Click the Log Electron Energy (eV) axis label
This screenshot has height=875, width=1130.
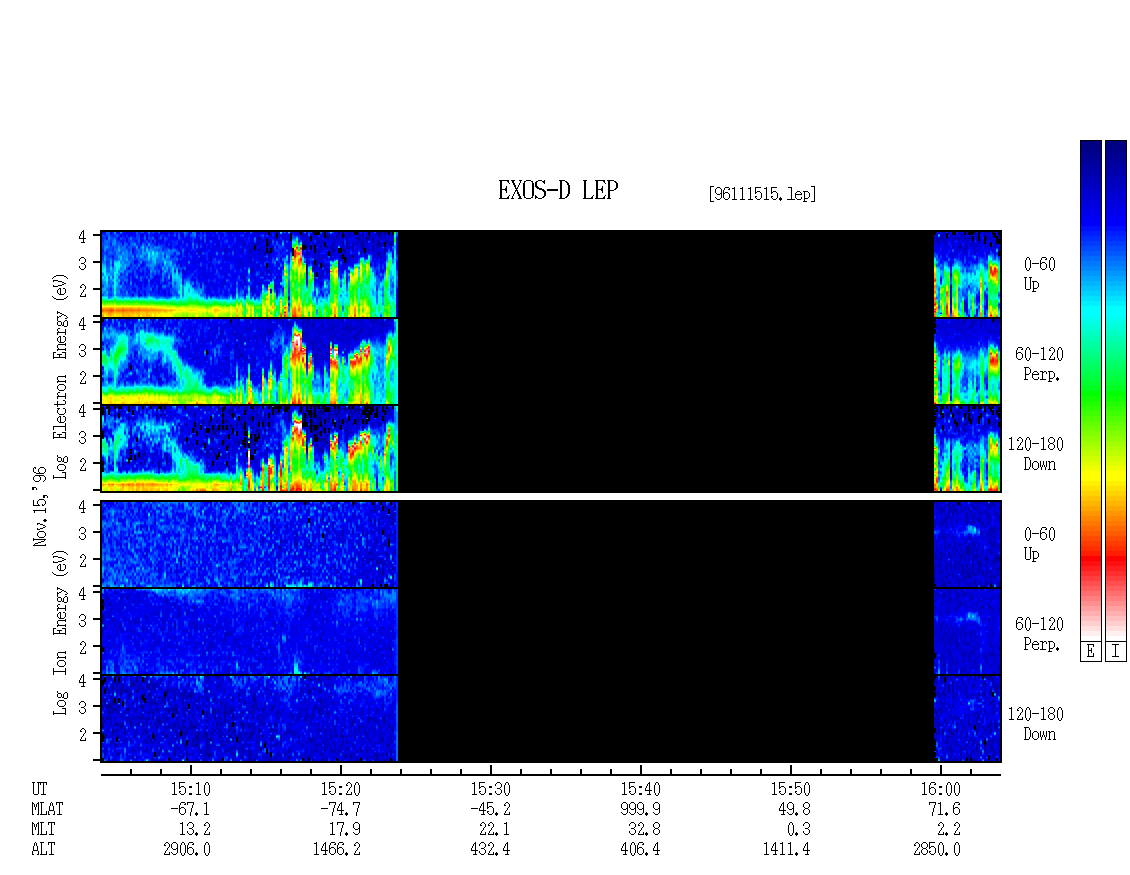tap(61, 376)
